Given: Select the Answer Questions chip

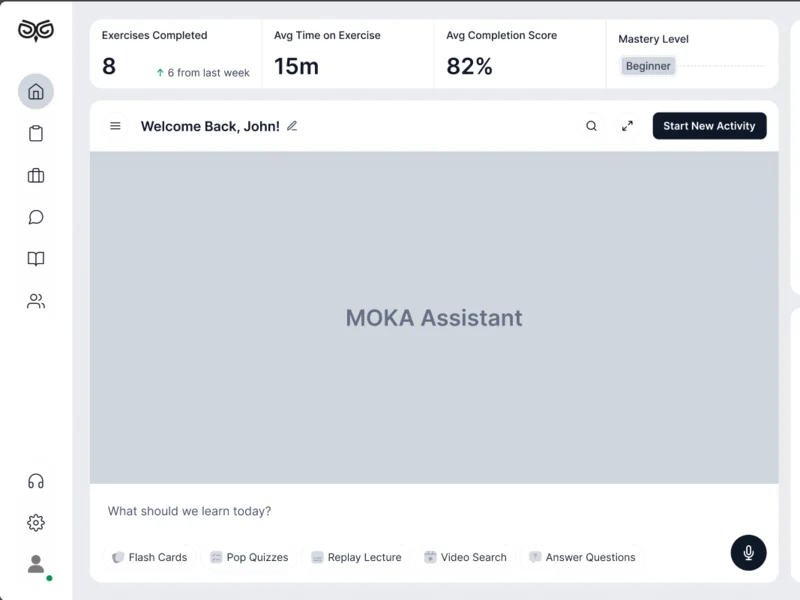Looking at the screenshot, I should pos(582,557).
